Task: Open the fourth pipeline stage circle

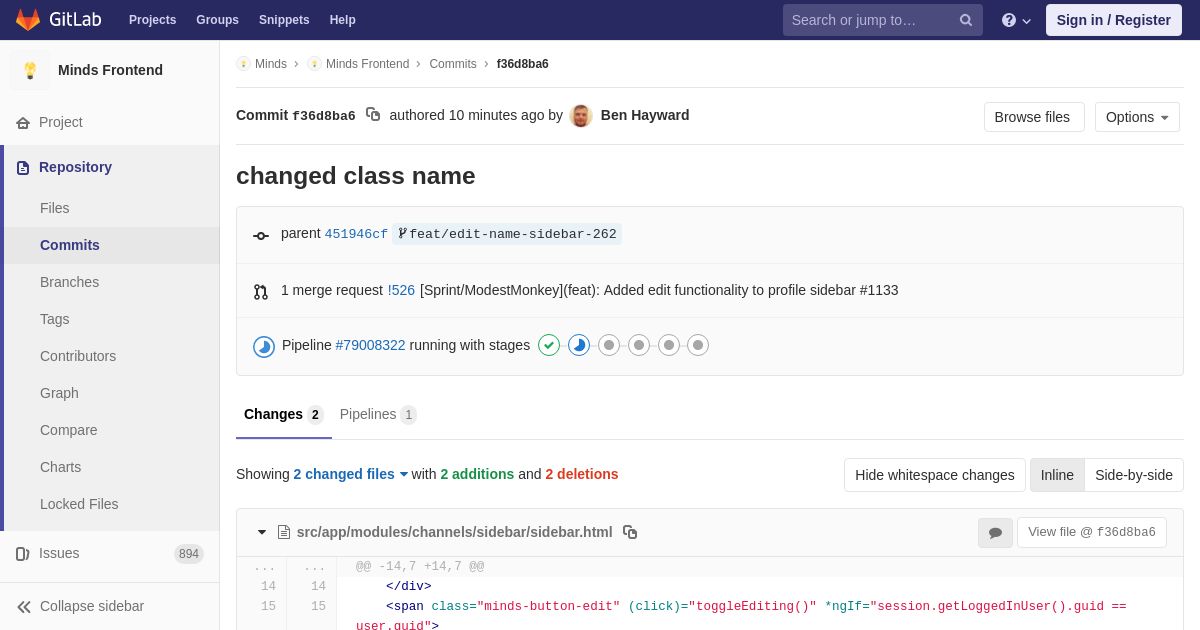Action: click(x=639, y=345)
